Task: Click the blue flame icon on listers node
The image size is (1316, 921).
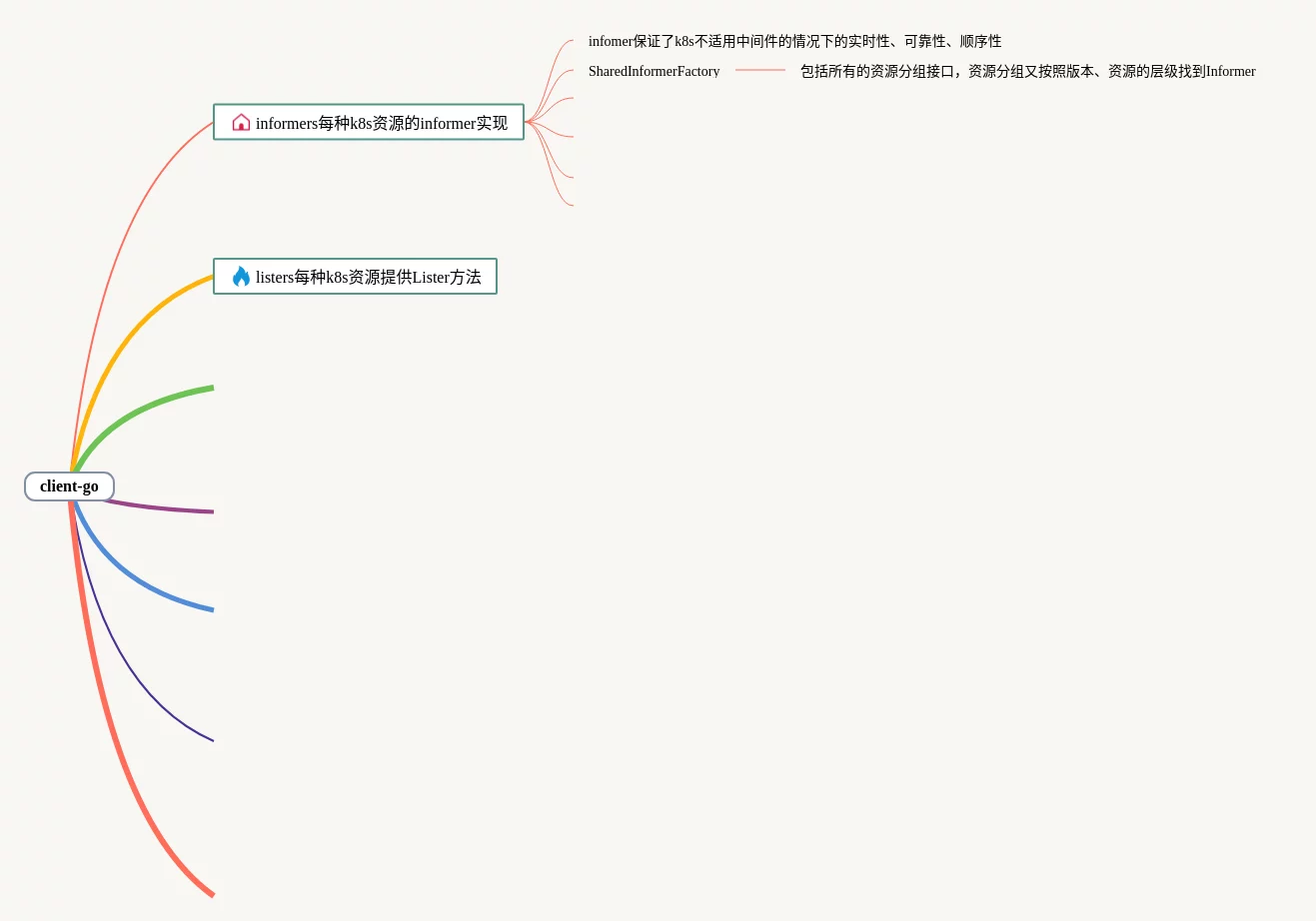Action: tap(241, 277)
